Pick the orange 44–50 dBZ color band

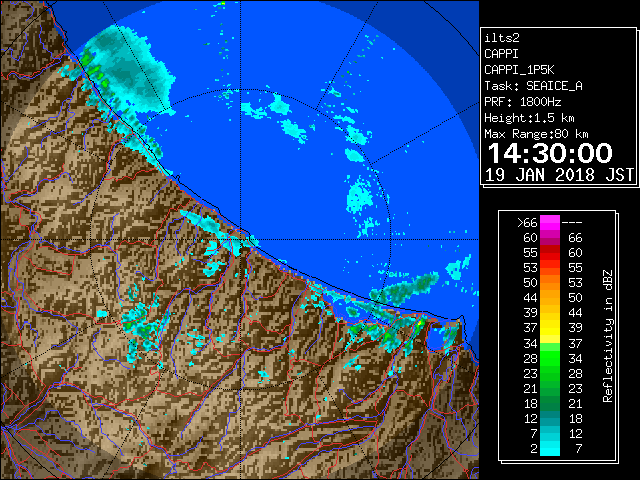(x=550, y=298)
